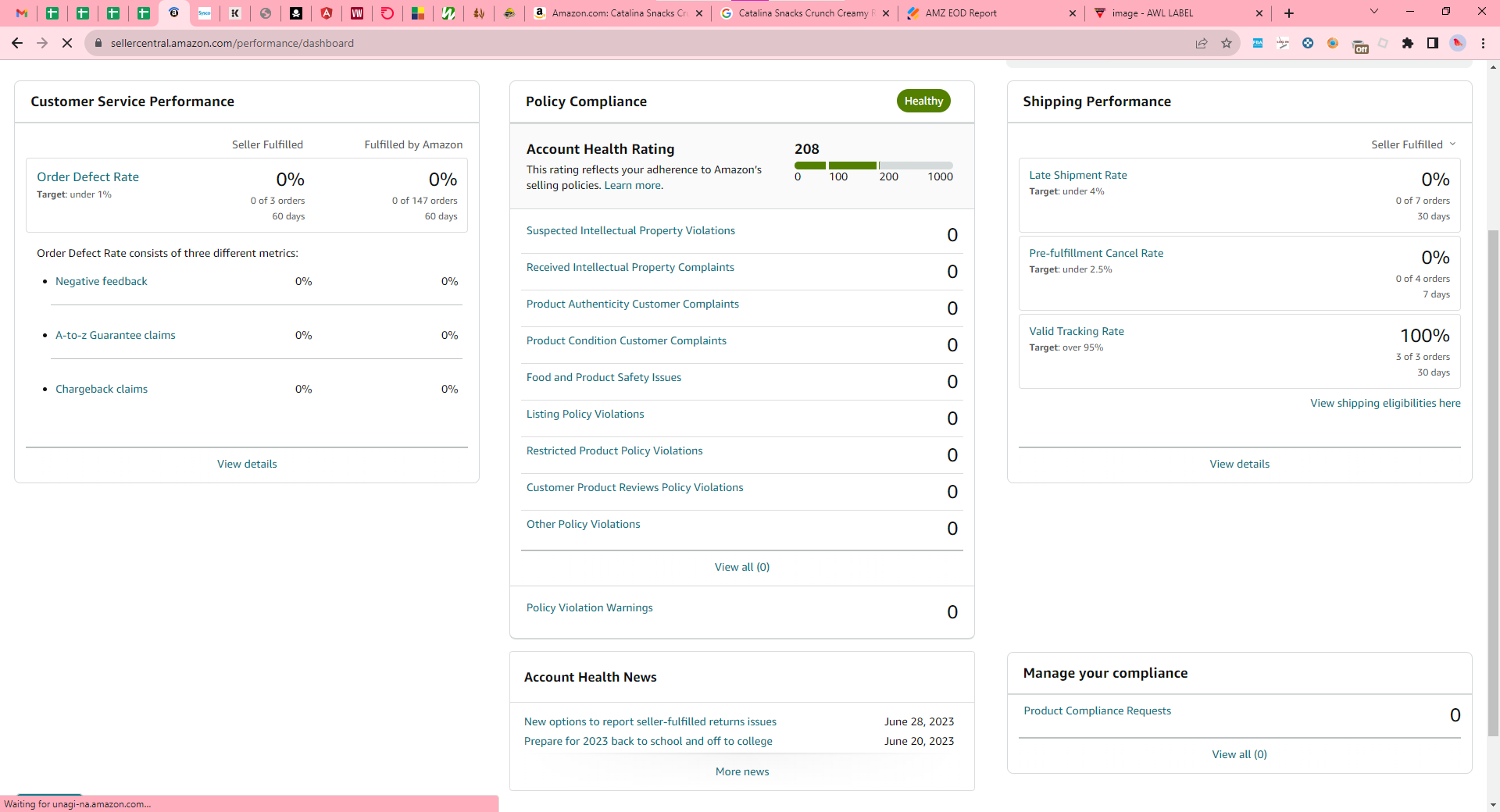
Task: Open the pinned red swirl tab
Action: [x=387, y=13]
